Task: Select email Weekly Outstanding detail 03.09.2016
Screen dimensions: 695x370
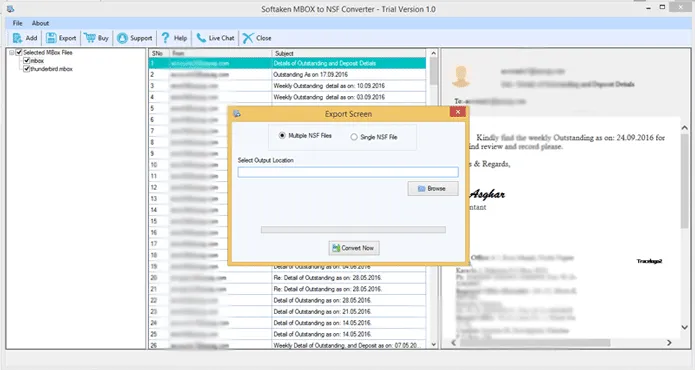Action: point(287,97)
